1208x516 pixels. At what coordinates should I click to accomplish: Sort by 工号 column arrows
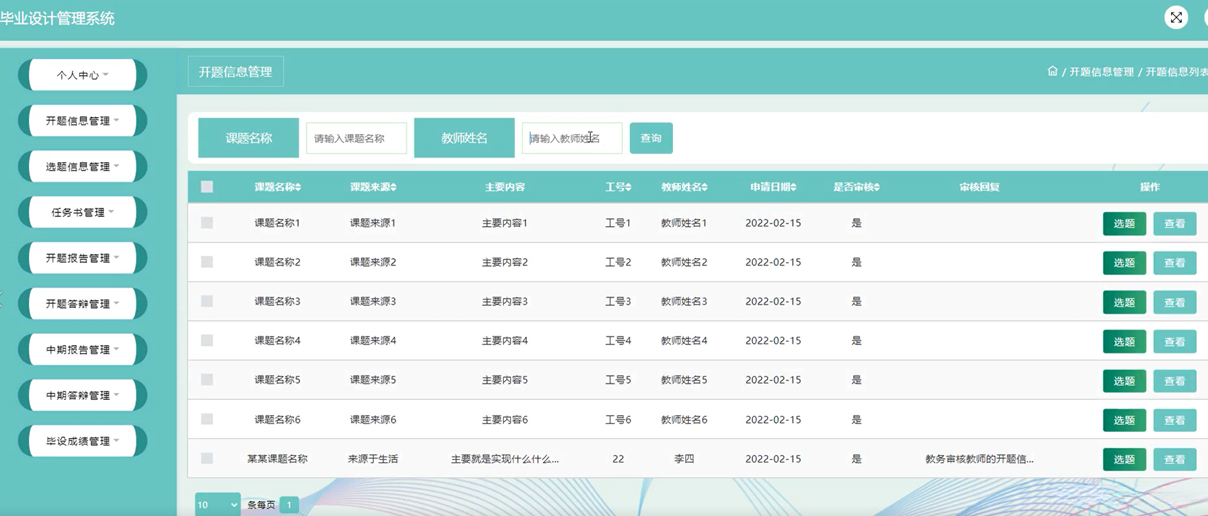(x=629, y=187)
